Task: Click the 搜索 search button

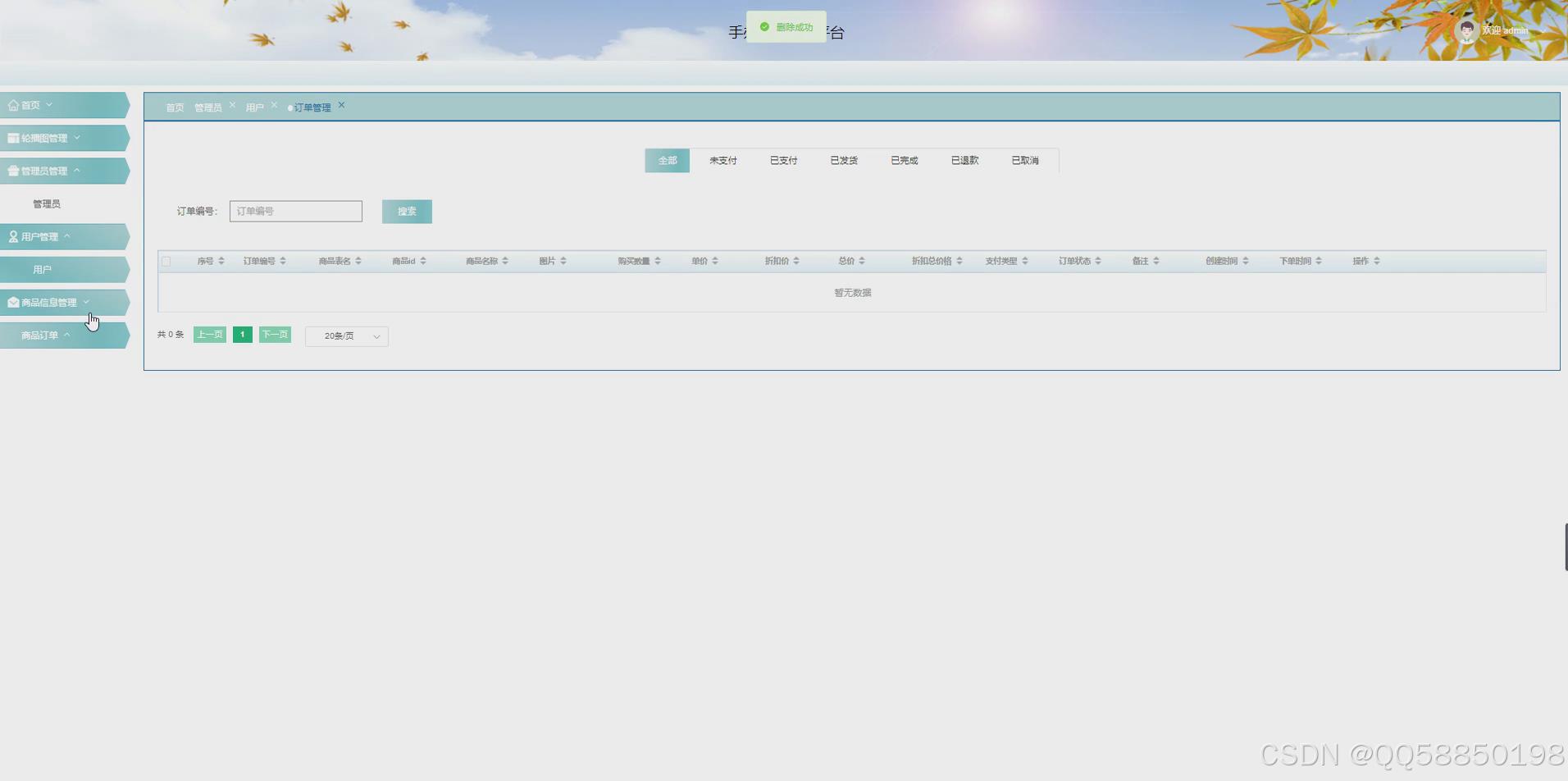Action: (406, 211)
